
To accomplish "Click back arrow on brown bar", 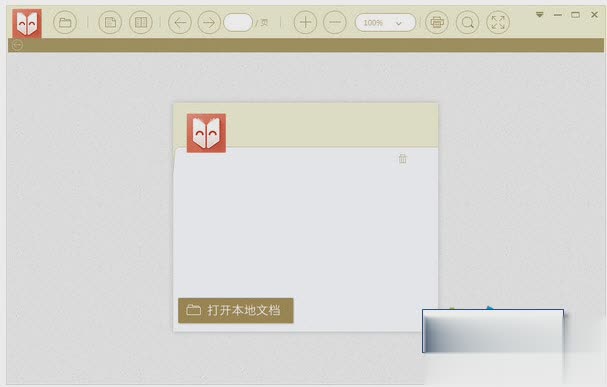I will click(17, 45).
